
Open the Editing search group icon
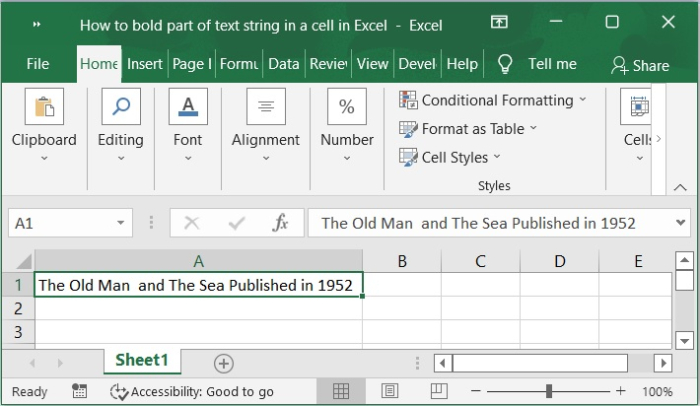[120, 106]
